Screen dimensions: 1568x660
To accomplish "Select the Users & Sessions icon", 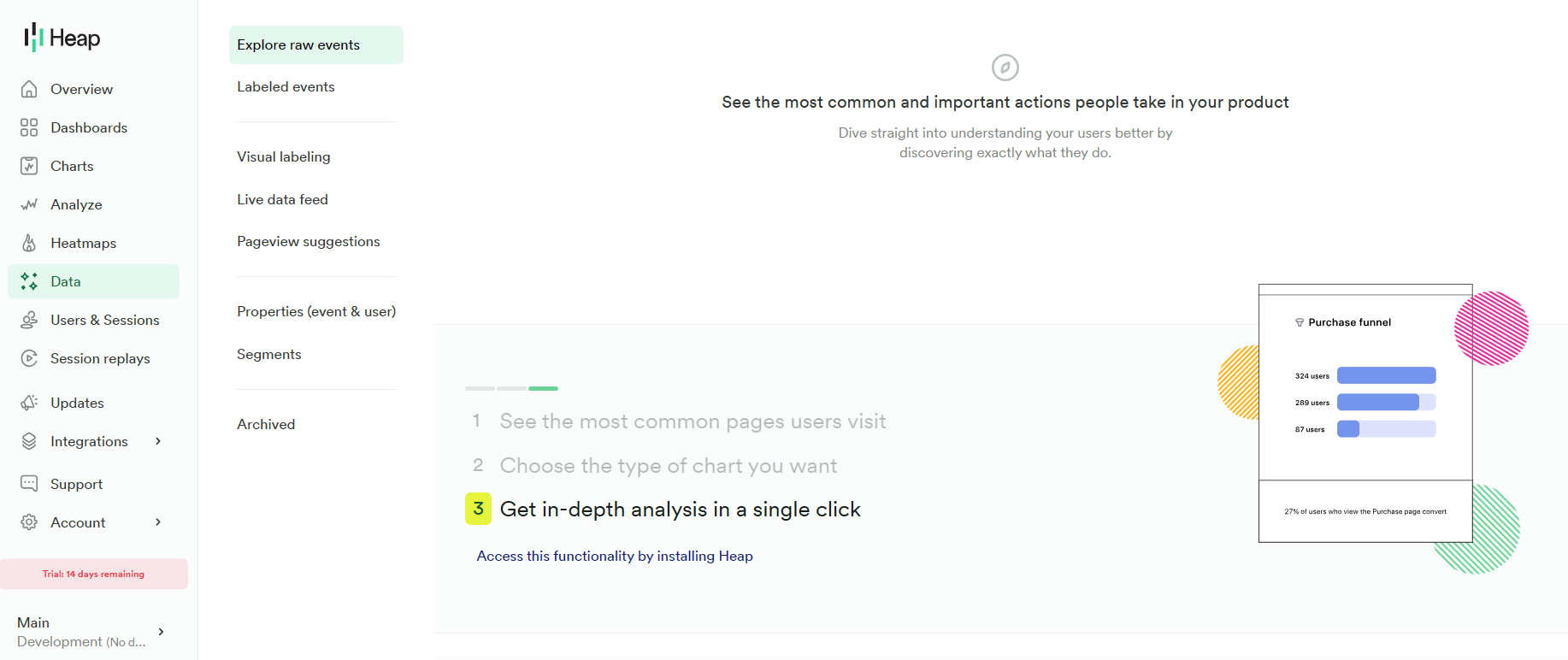I will (29, 319).
